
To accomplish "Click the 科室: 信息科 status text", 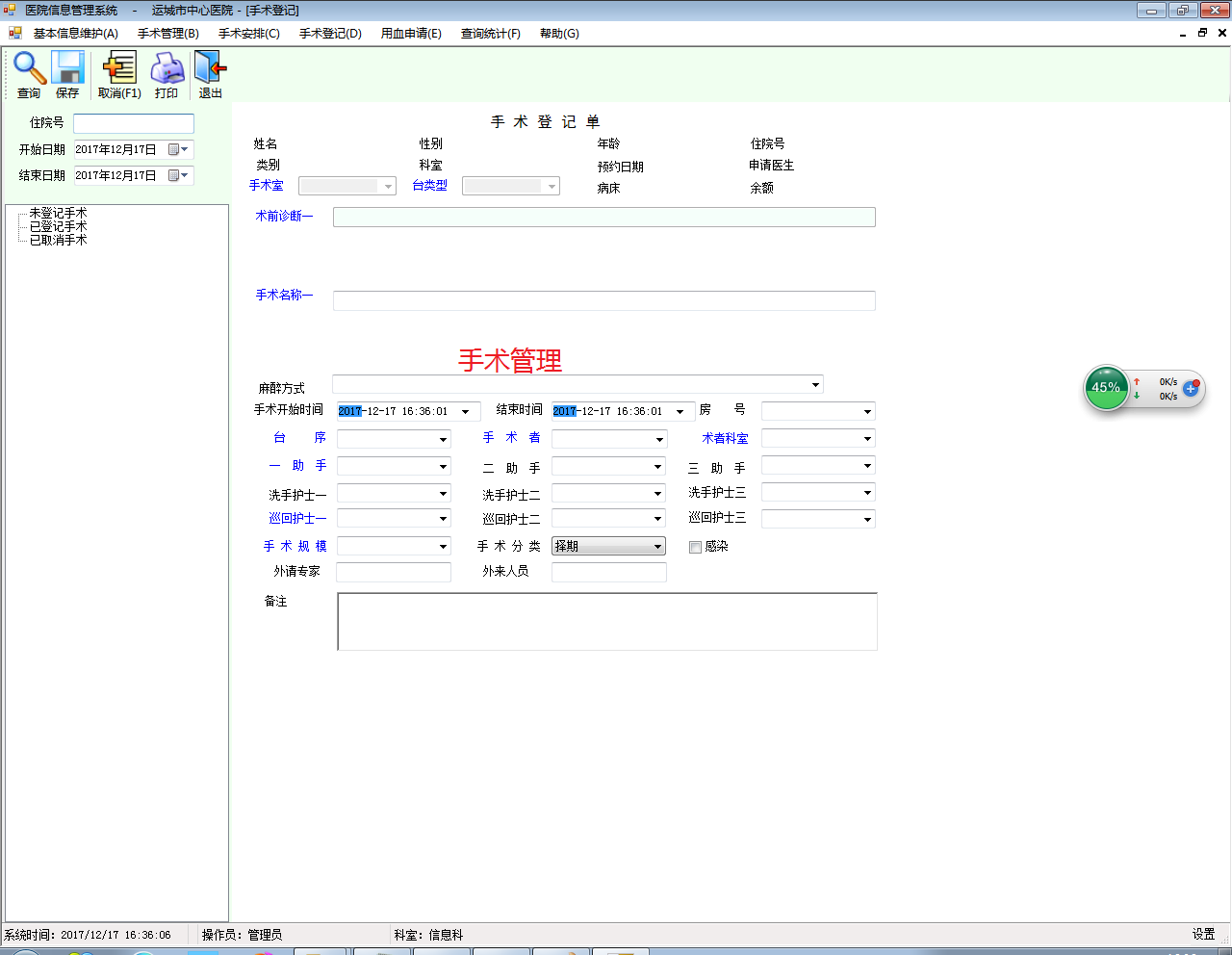I will pos(428,935).
